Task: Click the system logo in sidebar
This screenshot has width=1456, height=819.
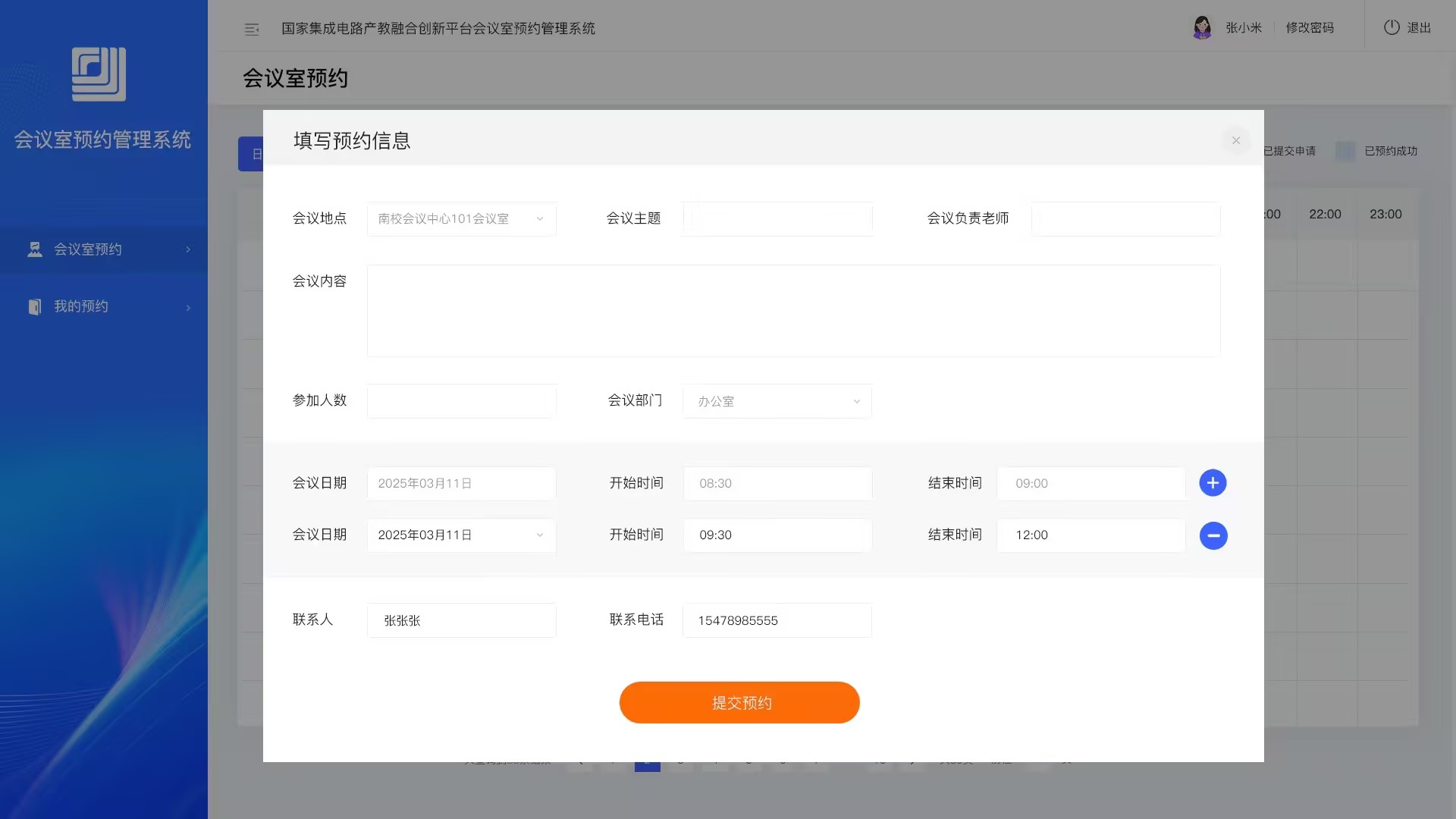Action: click(99, 74)
